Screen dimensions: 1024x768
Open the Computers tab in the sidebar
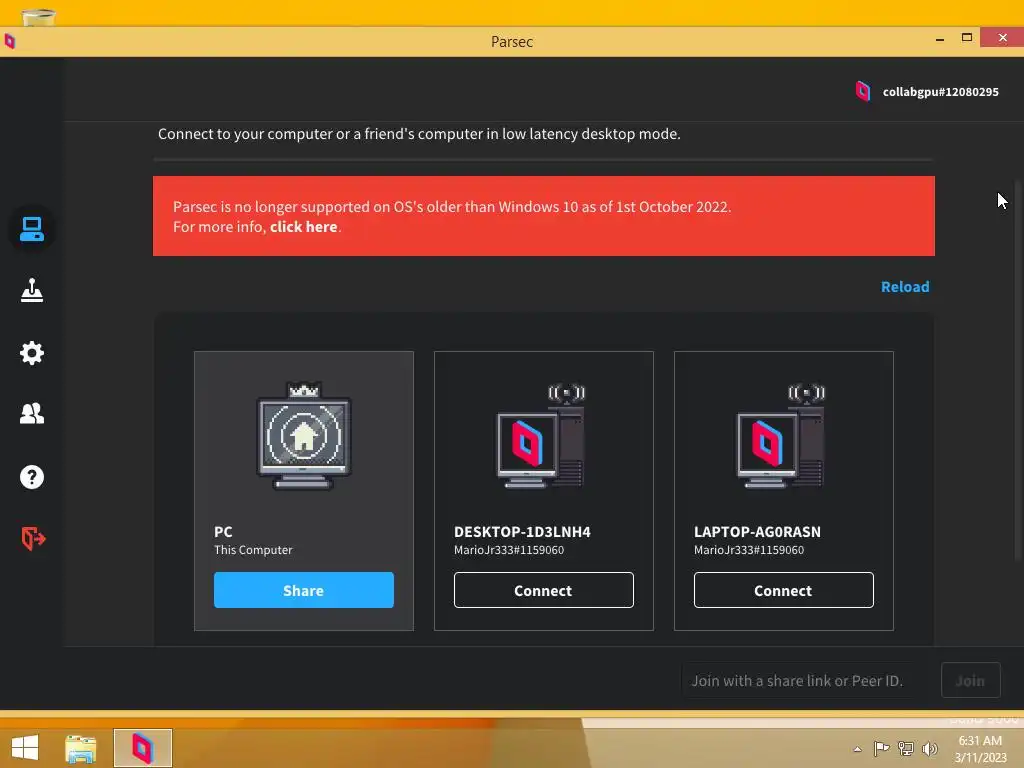pos(31,229)
